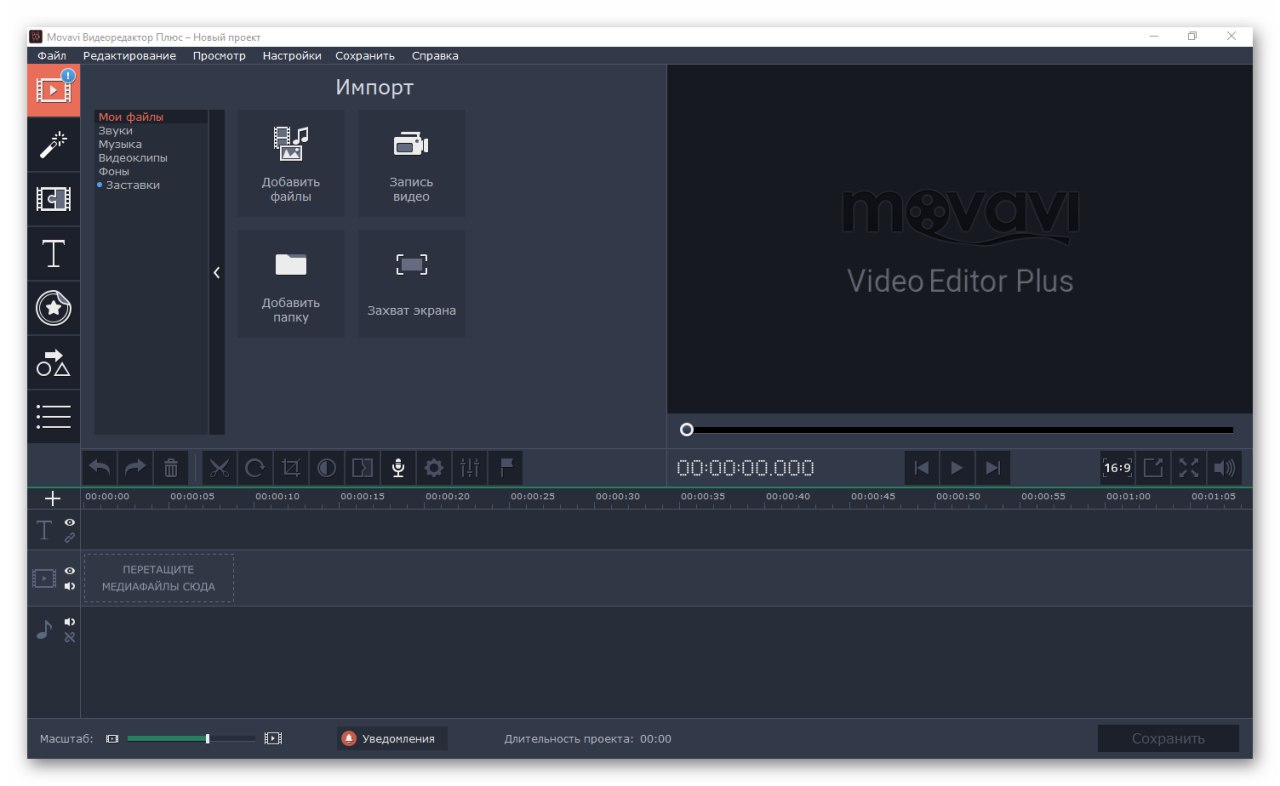Toggle title track link icon
Screen dimensions: 1280x786
click(70, 537)
